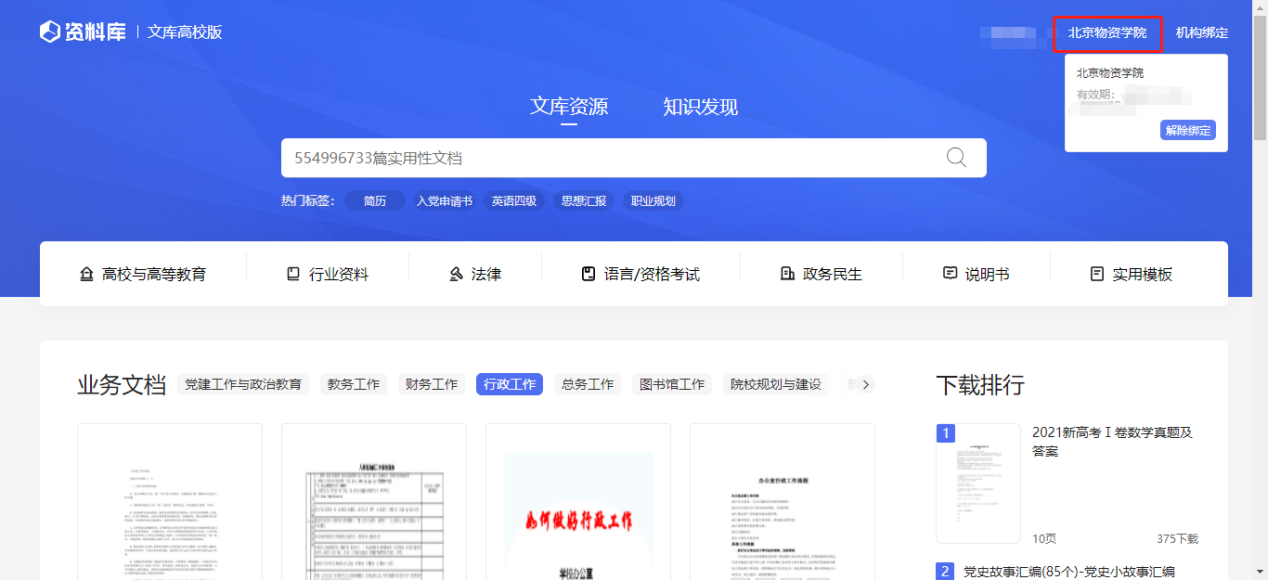Click 机构绑定 link
The height and width of the screenshot is (580, 1268).
[x=1202, y=33]
